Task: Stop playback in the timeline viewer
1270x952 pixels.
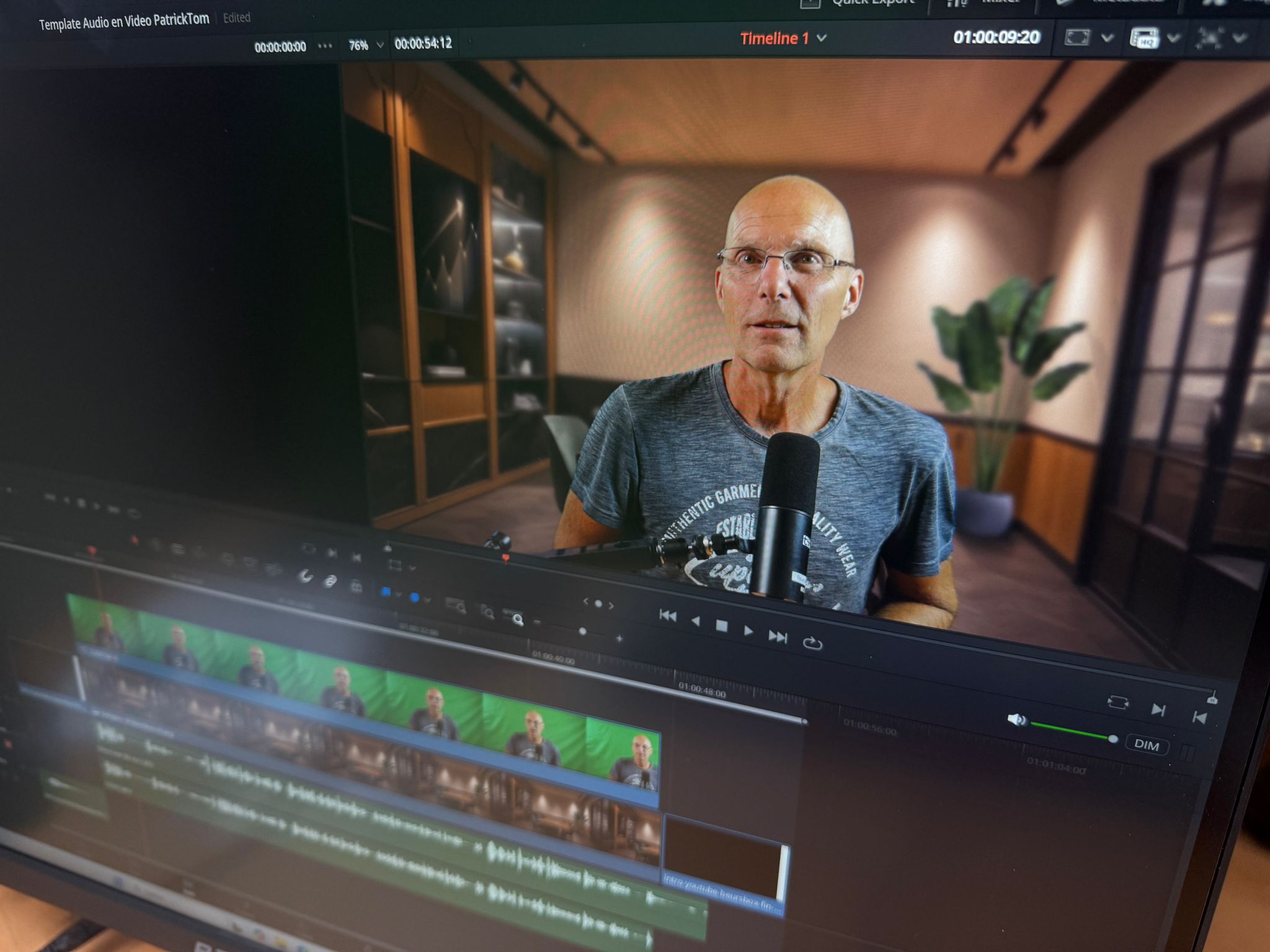Action: pyautogui.click(x=721, y=626)
